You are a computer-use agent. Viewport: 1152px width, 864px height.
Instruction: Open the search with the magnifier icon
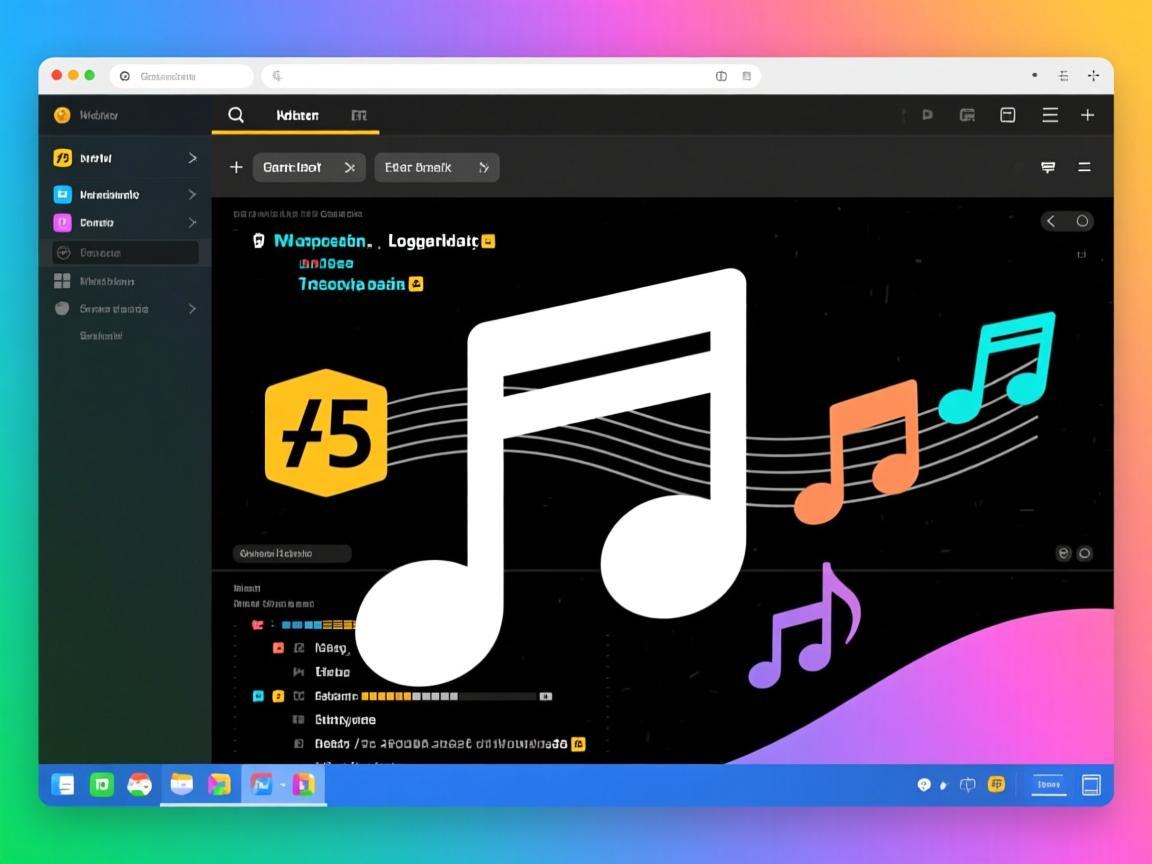click(236, 115)
